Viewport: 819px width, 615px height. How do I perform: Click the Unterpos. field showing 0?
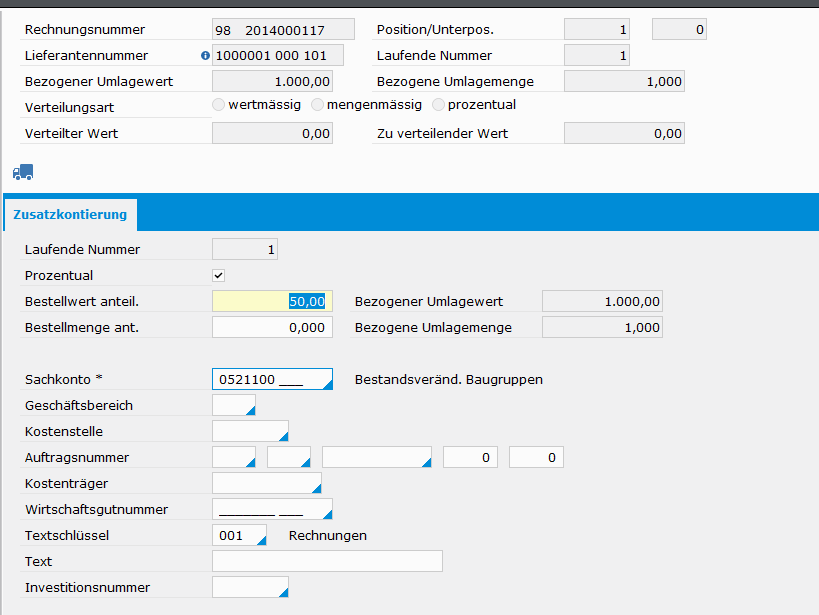pos(679,30)
